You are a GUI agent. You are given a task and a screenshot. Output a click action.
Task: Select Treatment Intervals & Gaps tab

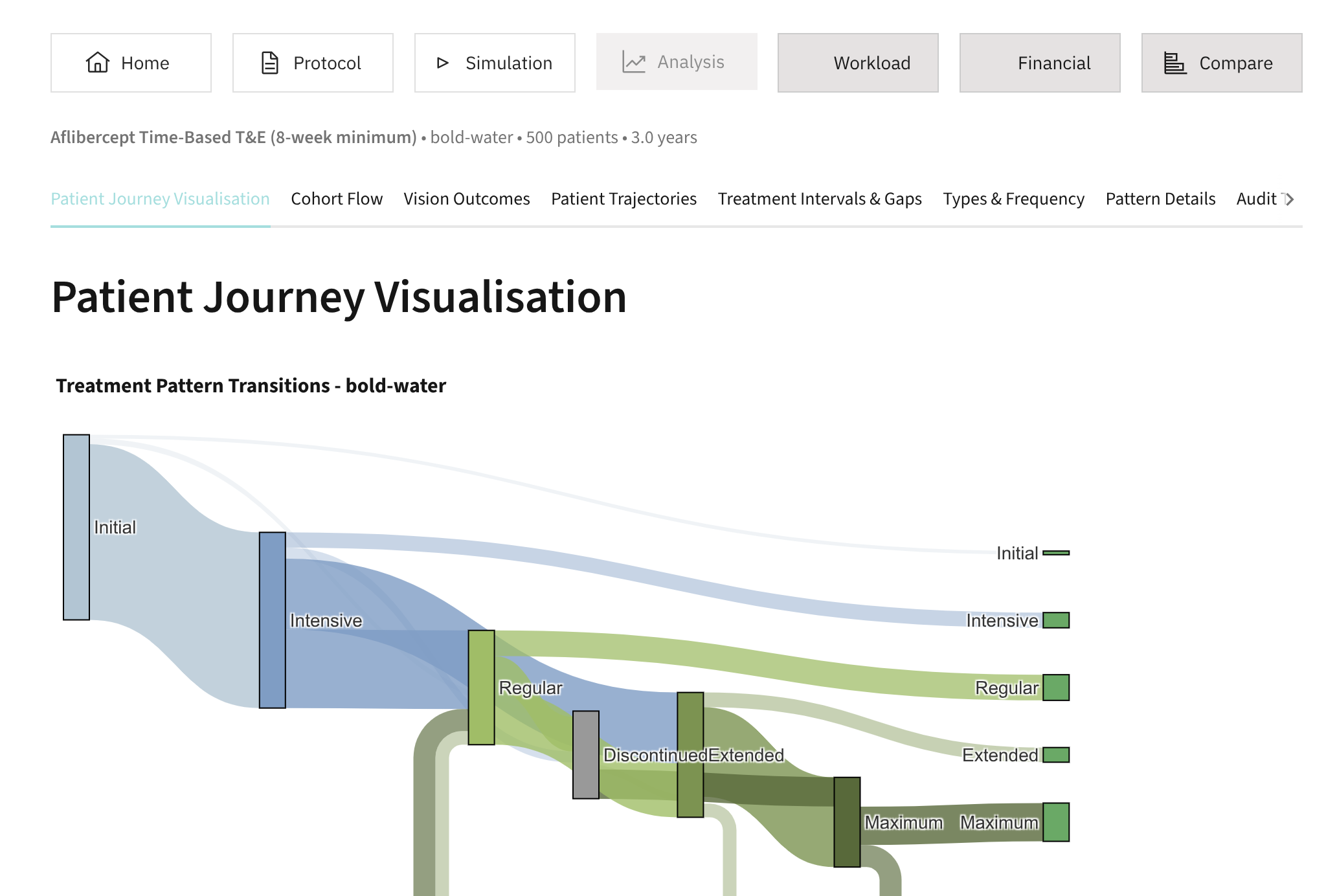tap(820, 199)
